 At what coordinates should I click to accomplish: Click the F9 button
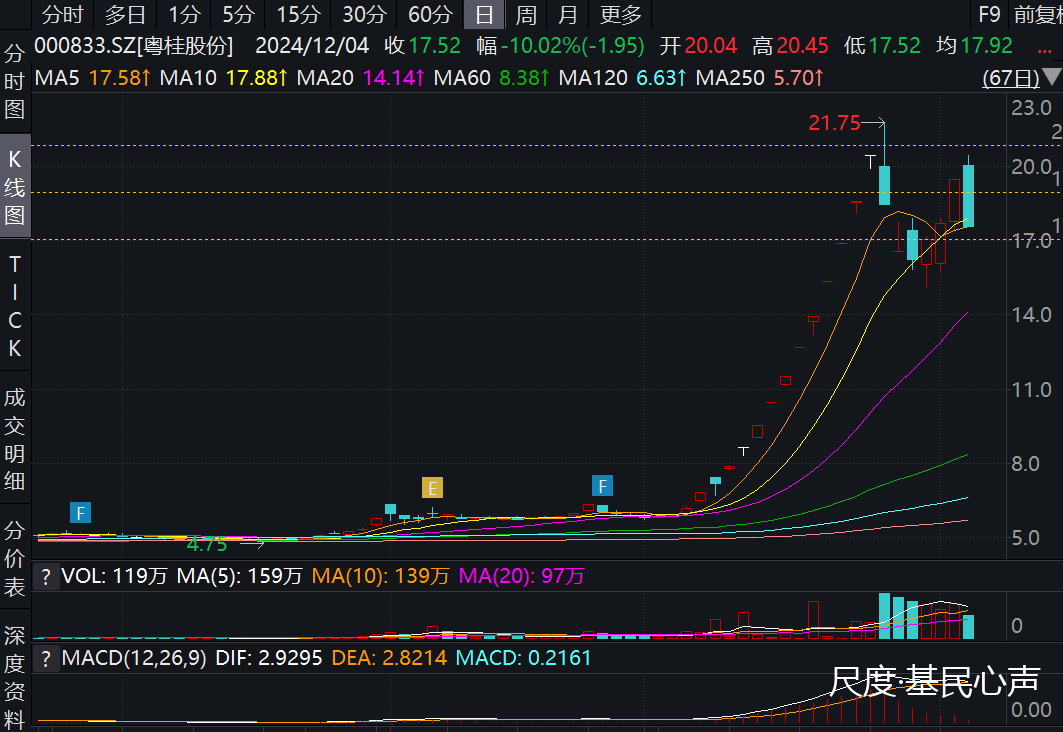(x=989, y=14)
